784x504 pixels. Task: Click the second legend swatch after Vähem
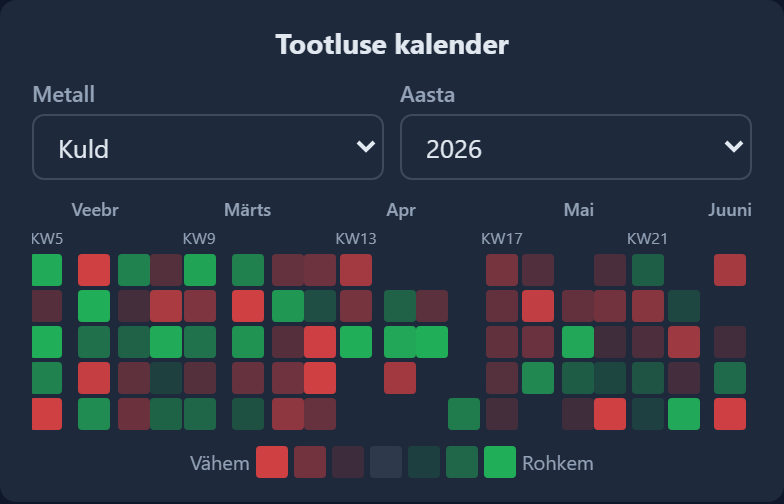[x=310, y=462]
